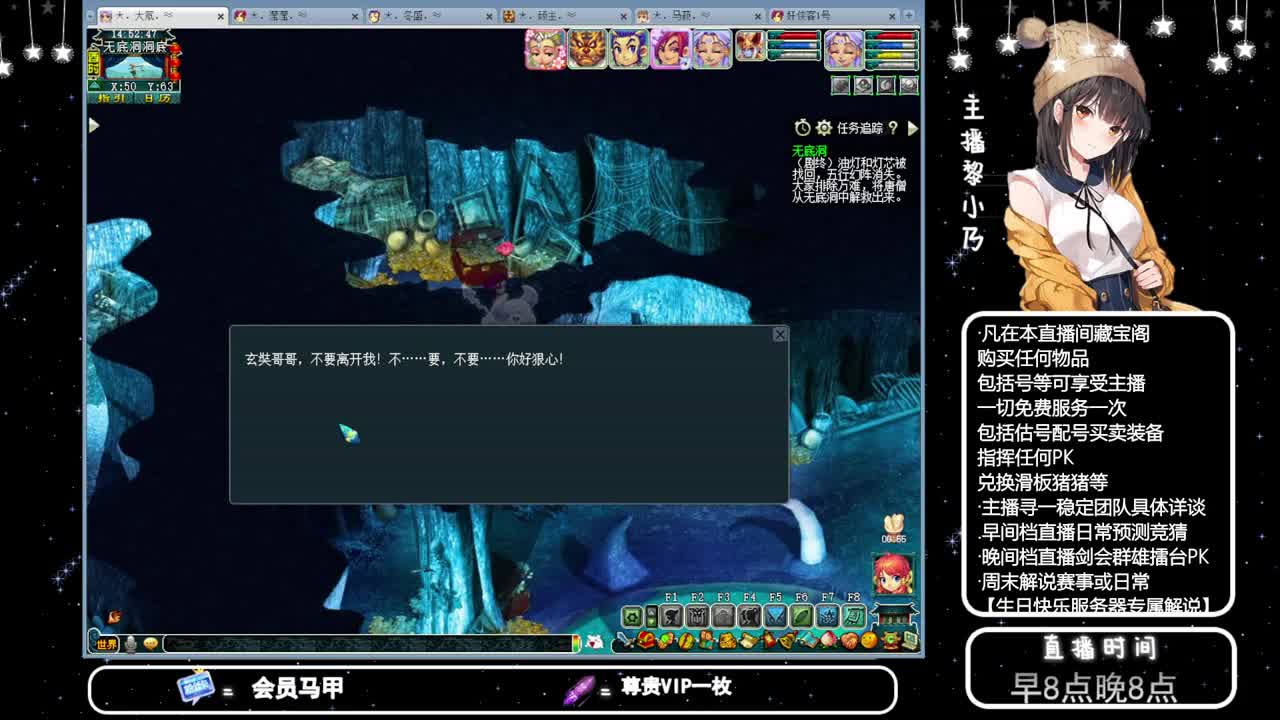Open the chat bubble emoji icon
Screen dimensions: 1280x720
150,645
